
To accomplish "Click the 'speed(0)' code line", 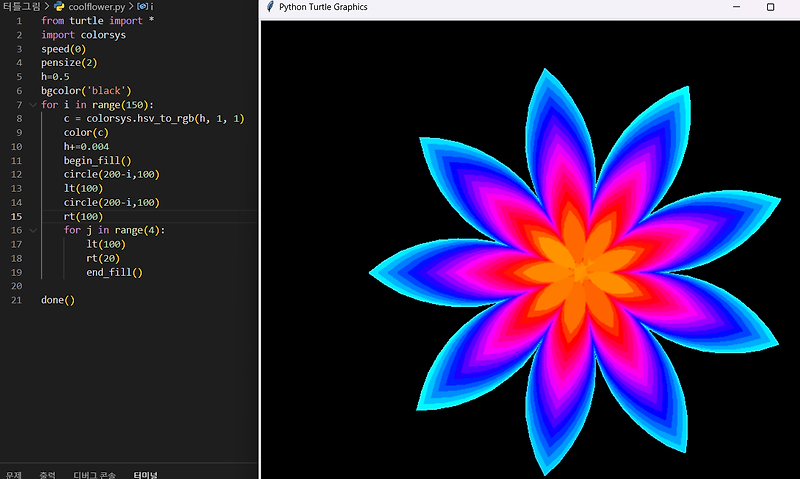I will [x=63, y=49].
